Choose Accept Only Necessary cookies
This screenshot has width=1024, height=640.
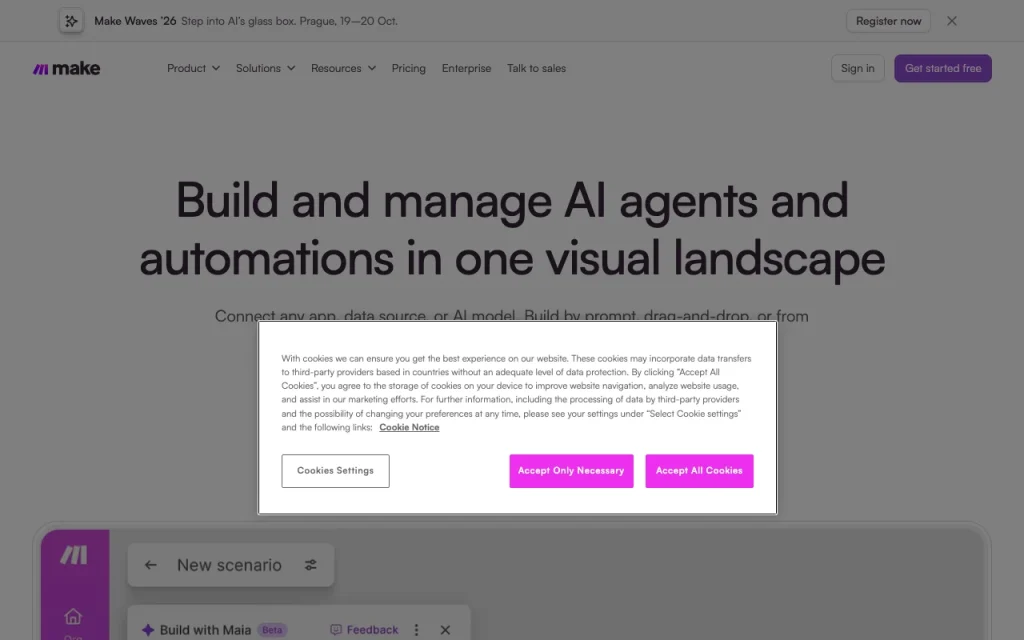(x=571, y=471)
